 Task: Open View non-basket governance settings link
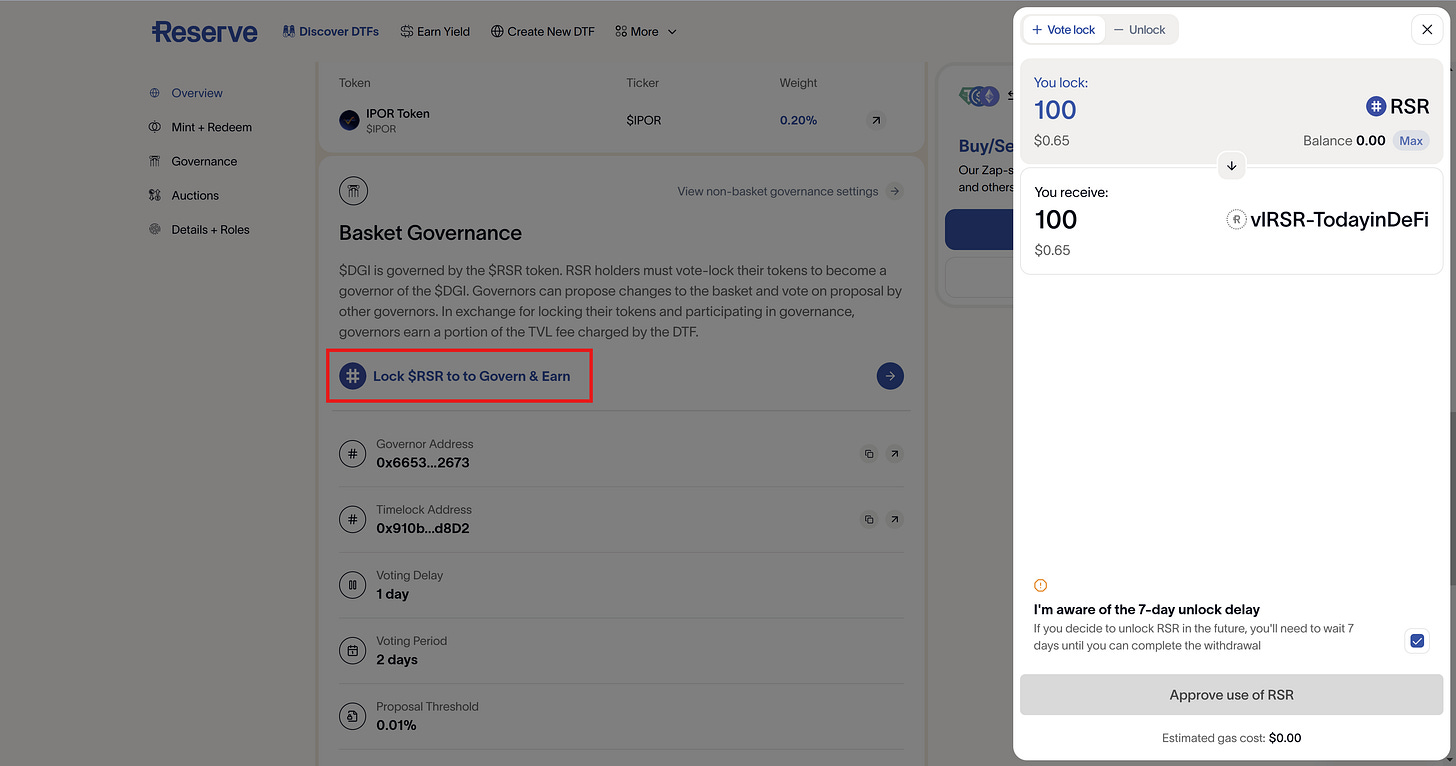pyautogui.click(x=790, y=191)
